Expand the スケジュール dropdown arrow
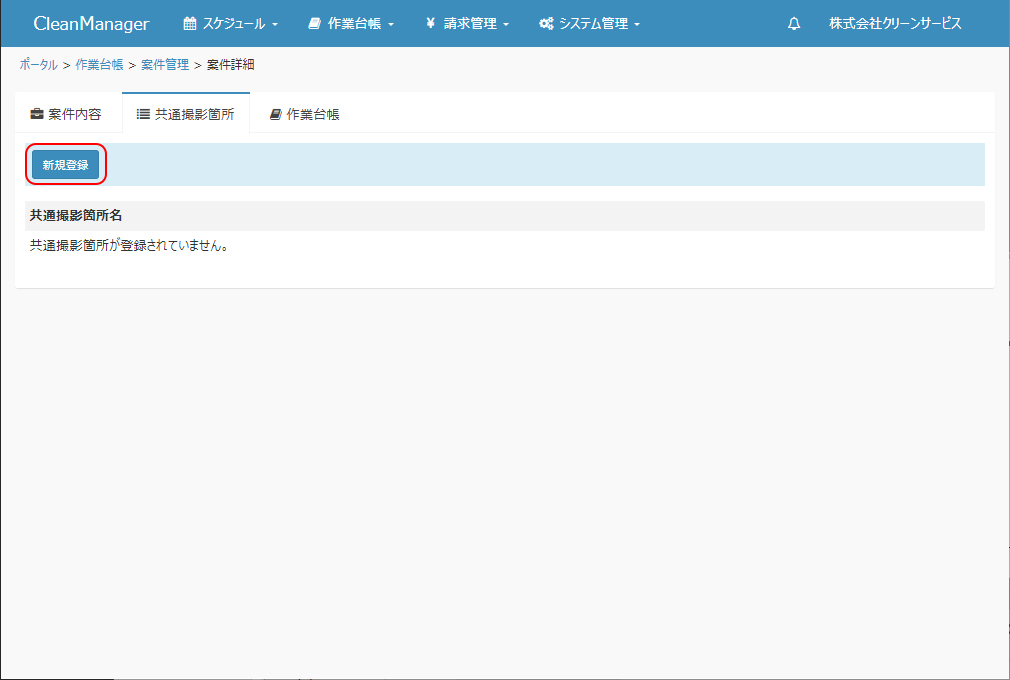 [x=275, y=25]
